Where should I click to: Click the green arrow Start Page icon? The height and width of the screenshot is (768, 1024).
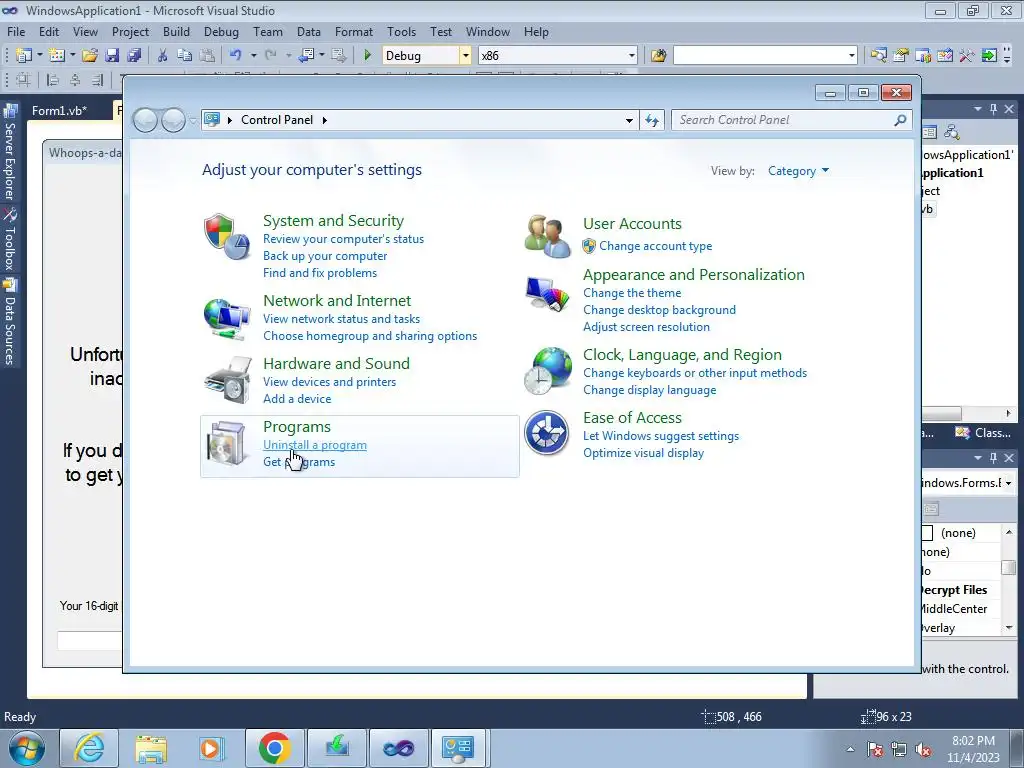click(989, 56)
